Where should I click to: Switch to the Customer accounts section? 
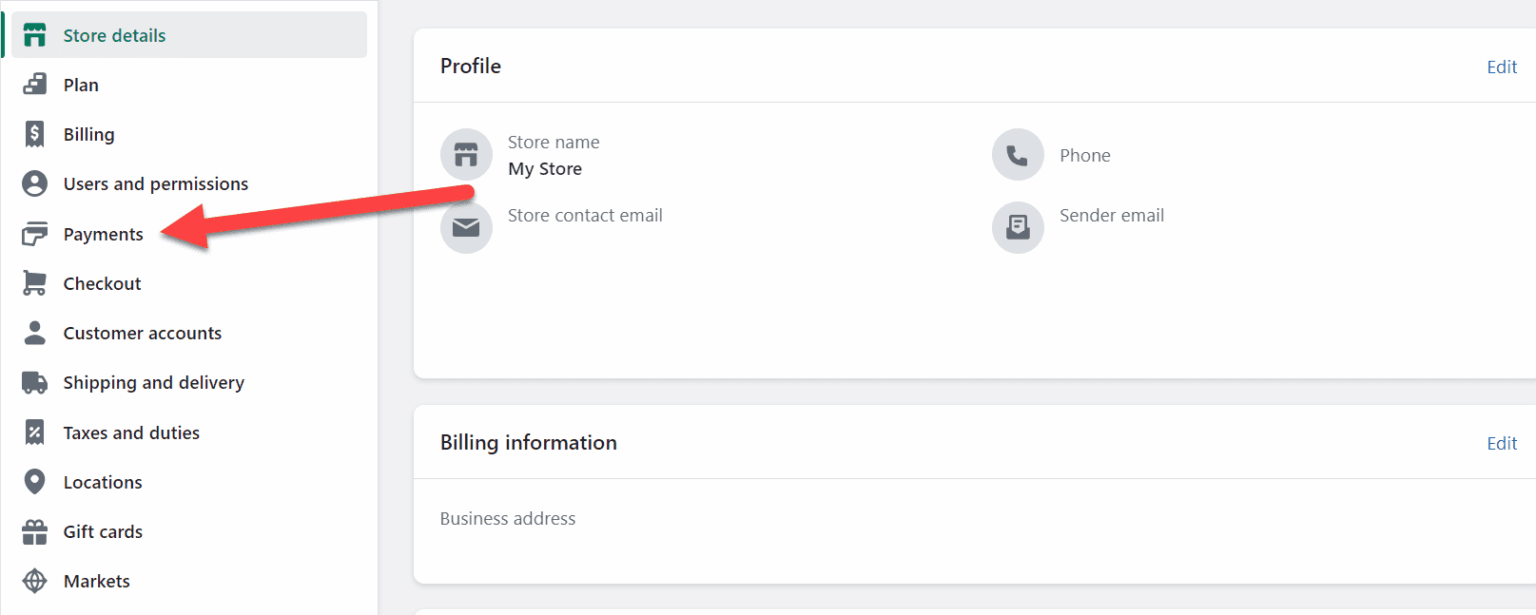pyautogui.click(x=142, y=333)
